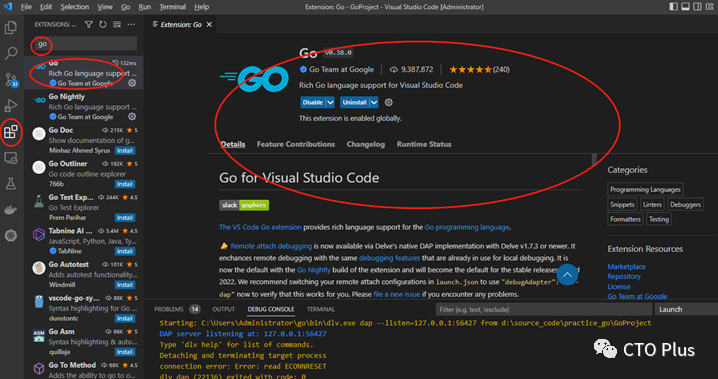Image resolution: width=718 pixels, height=379 pixels.
Task: Switch to the Feature Contributions tab
Action: click(296, 144)
